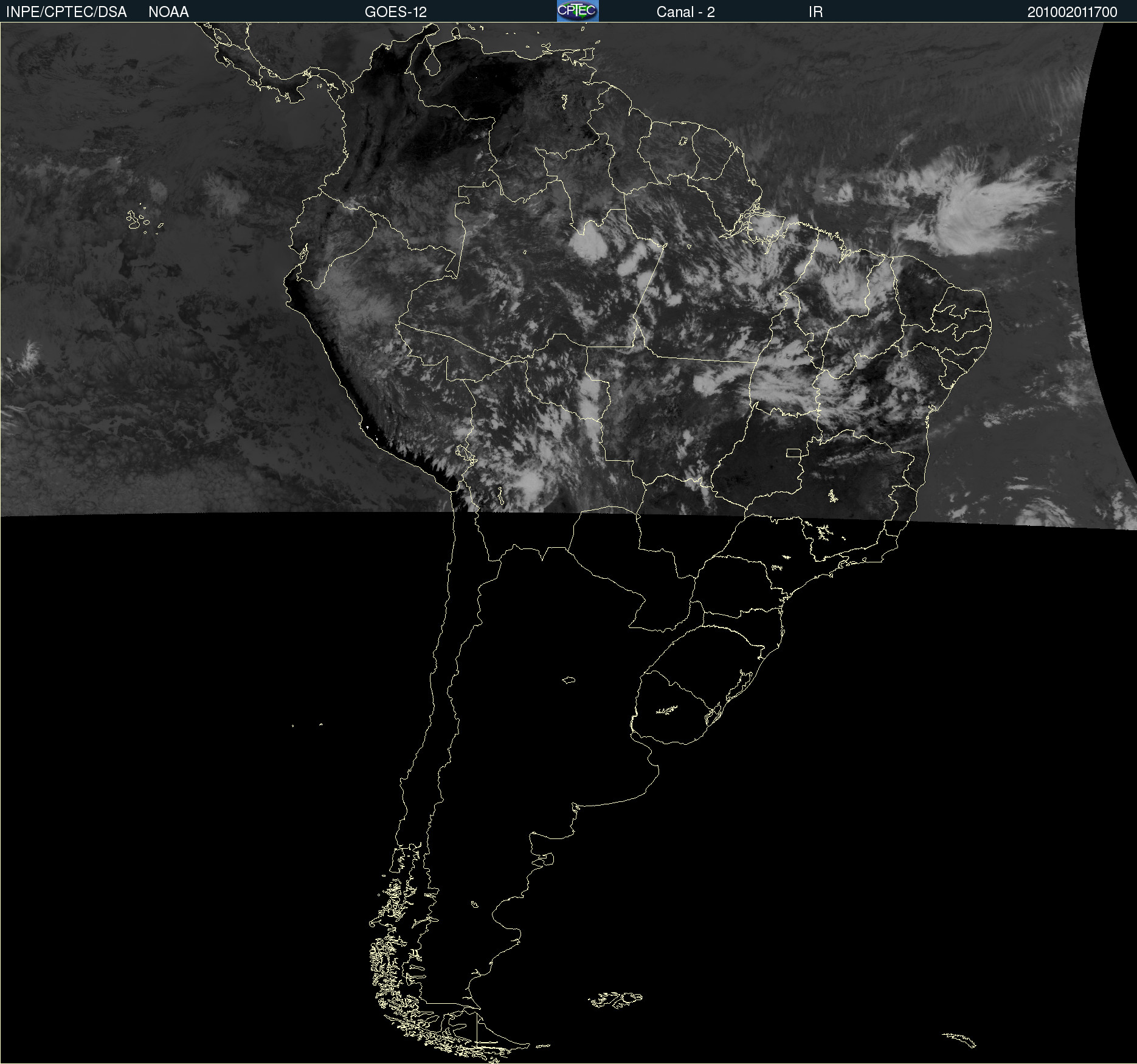Screen dimensions: 1137x1064
Task: Click the timestamp "201002011700"
Action: coord(1073,12)
